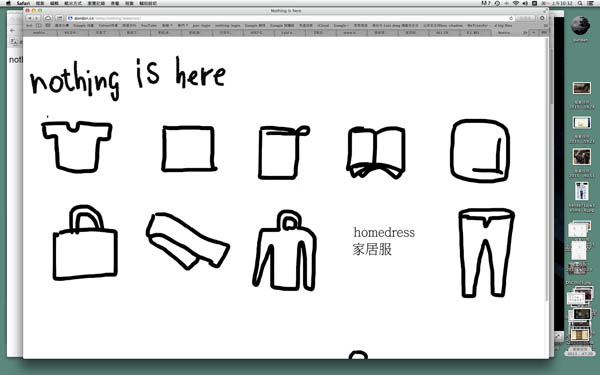Open the homedress 家居服 link
Screen dimensions: 600x375
[x=384, y=241]
